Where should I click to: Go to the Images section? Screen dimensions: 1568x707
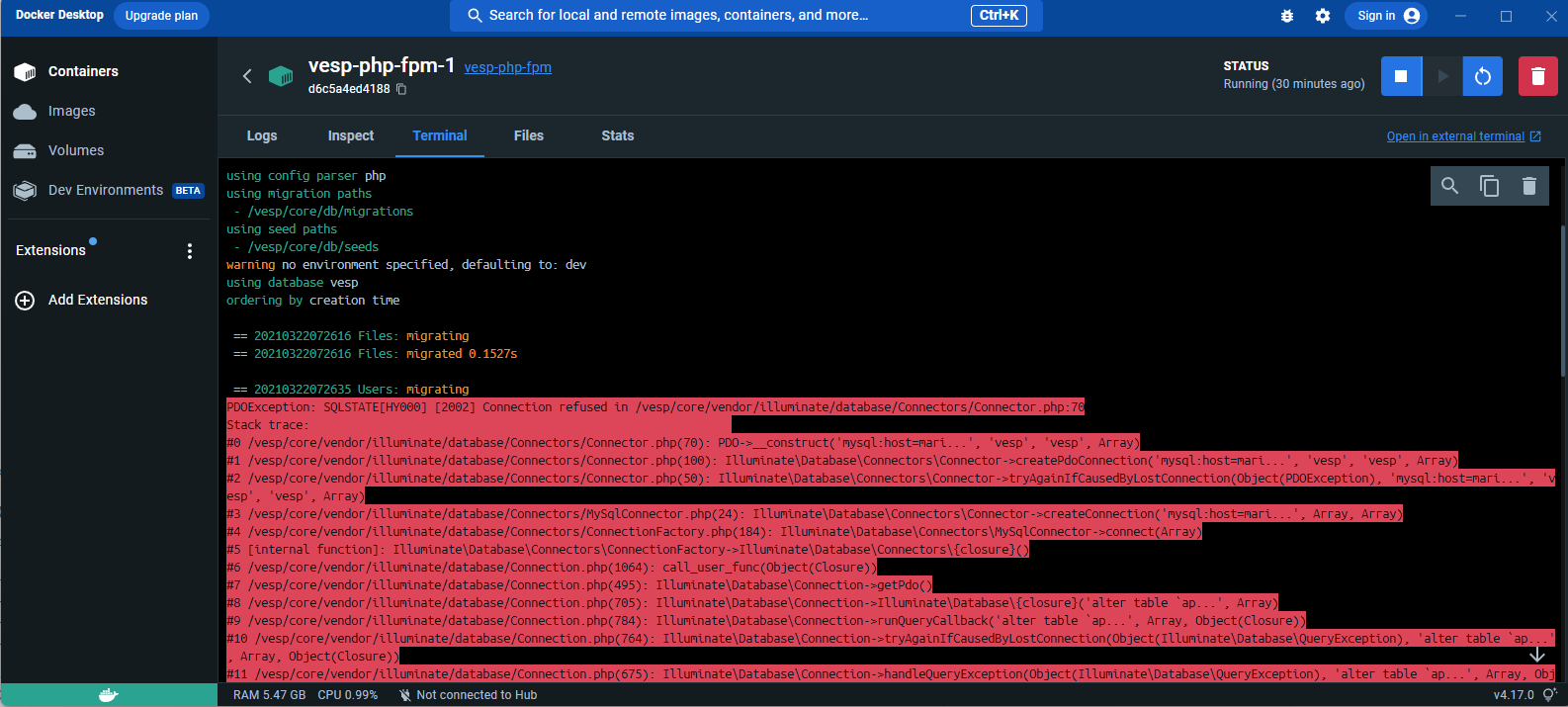point(72,111)
